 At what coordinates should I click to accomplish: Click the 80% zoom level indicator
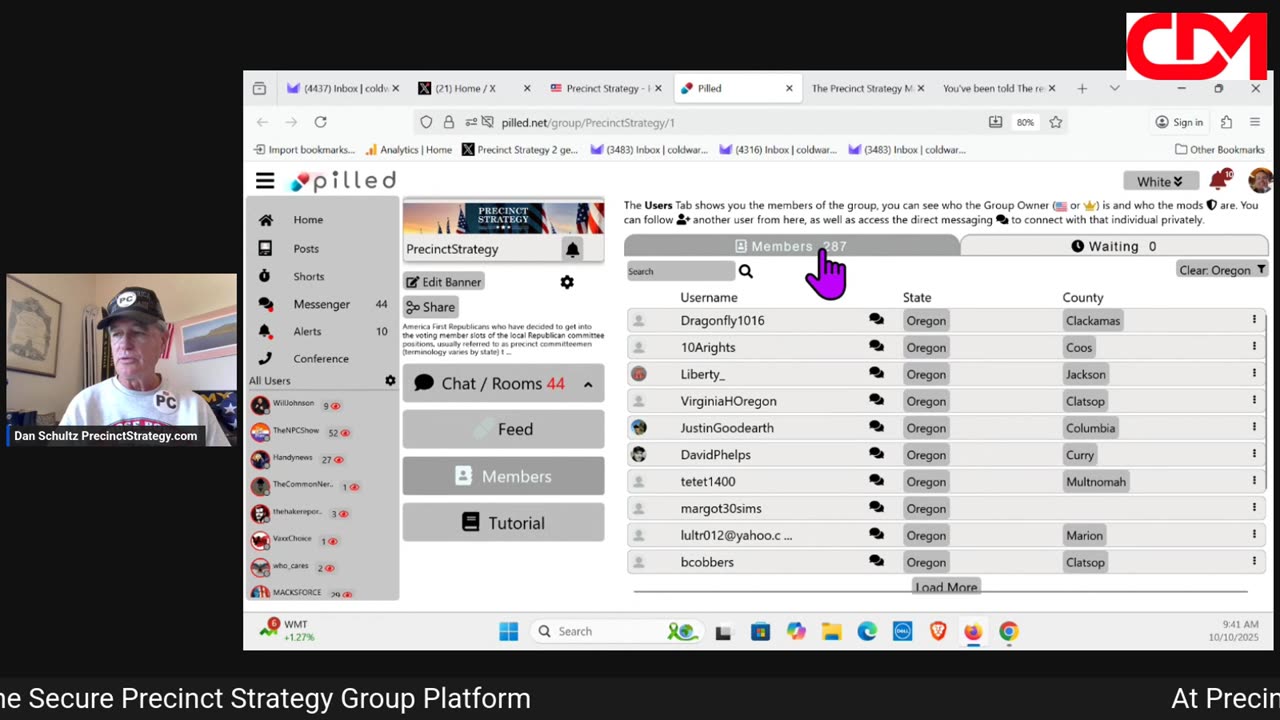[x=1025, y=122]
